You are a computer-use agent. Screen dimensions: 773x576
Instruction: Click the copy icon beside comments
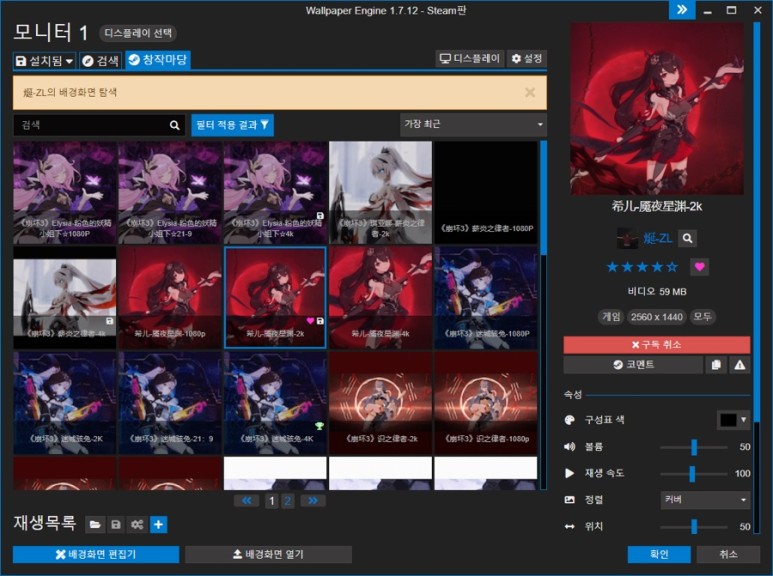click(x=716, y=365)
